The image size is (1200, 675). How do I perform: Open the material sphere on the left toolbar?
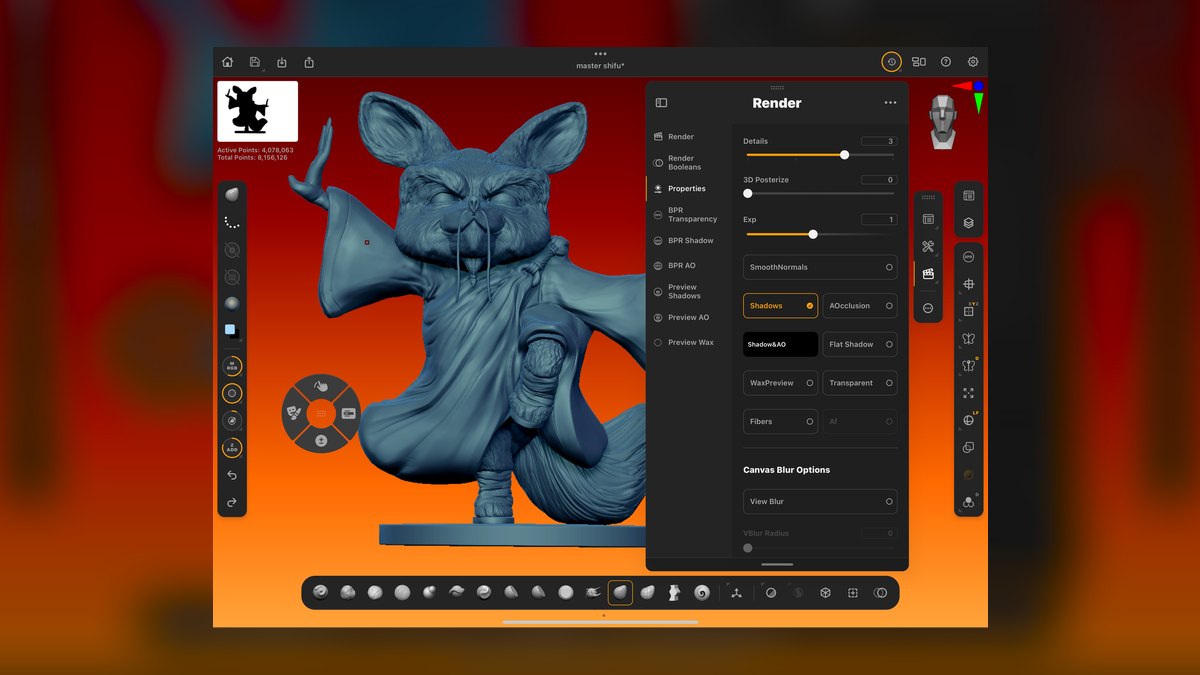[232, 304]
